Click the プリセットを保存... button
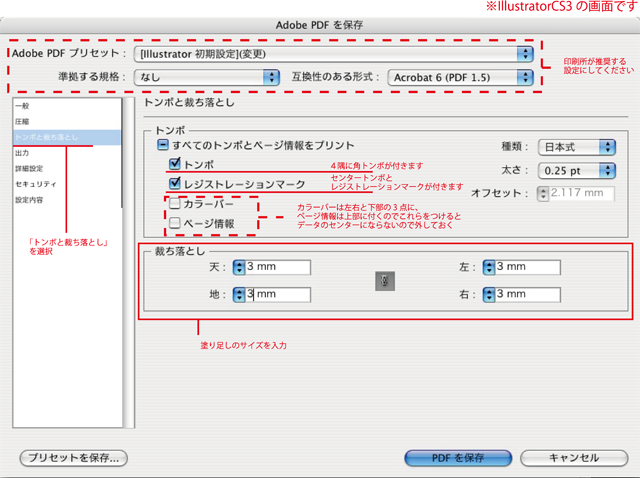 (73, 458)
